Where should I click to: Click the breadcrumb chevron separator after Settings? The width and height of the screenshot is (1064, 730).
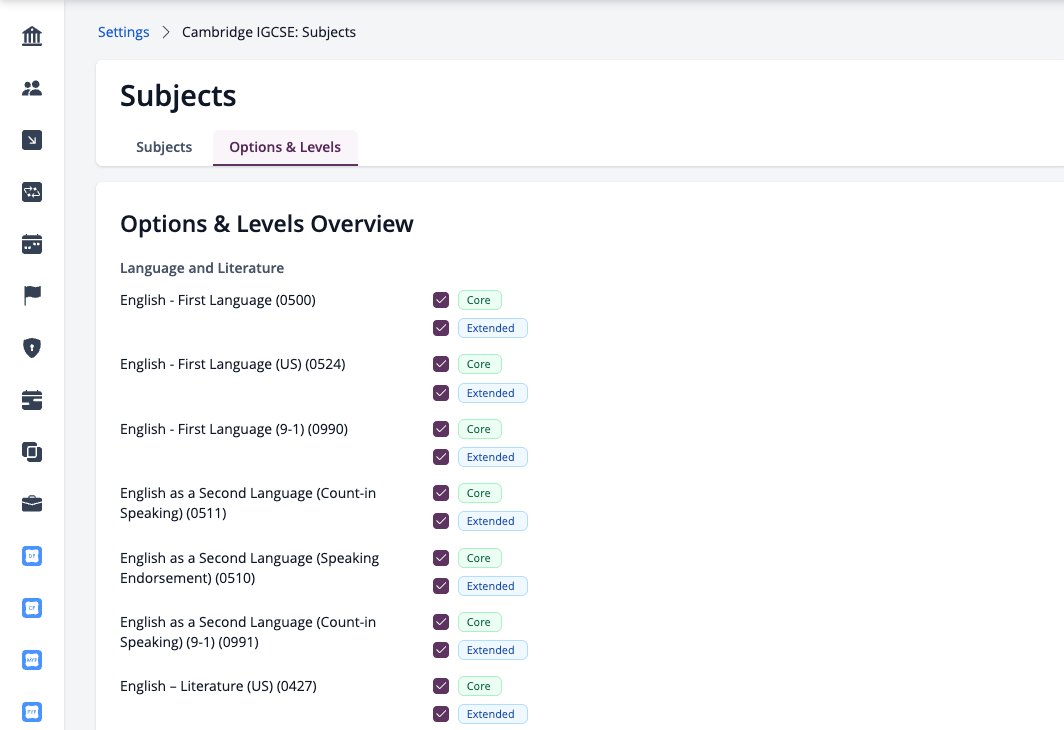click(x=166, y=33)
